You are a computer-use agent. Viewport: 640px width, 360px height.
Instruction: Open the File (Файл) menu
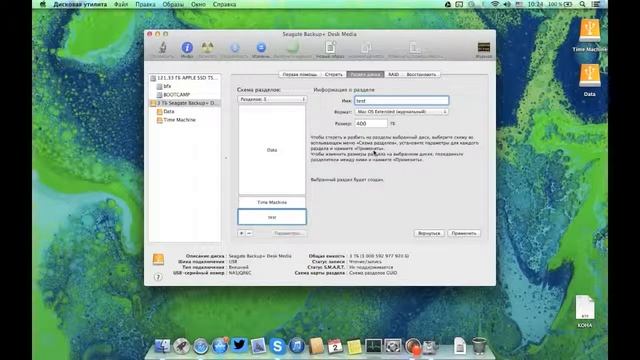(x=121, y=4)
